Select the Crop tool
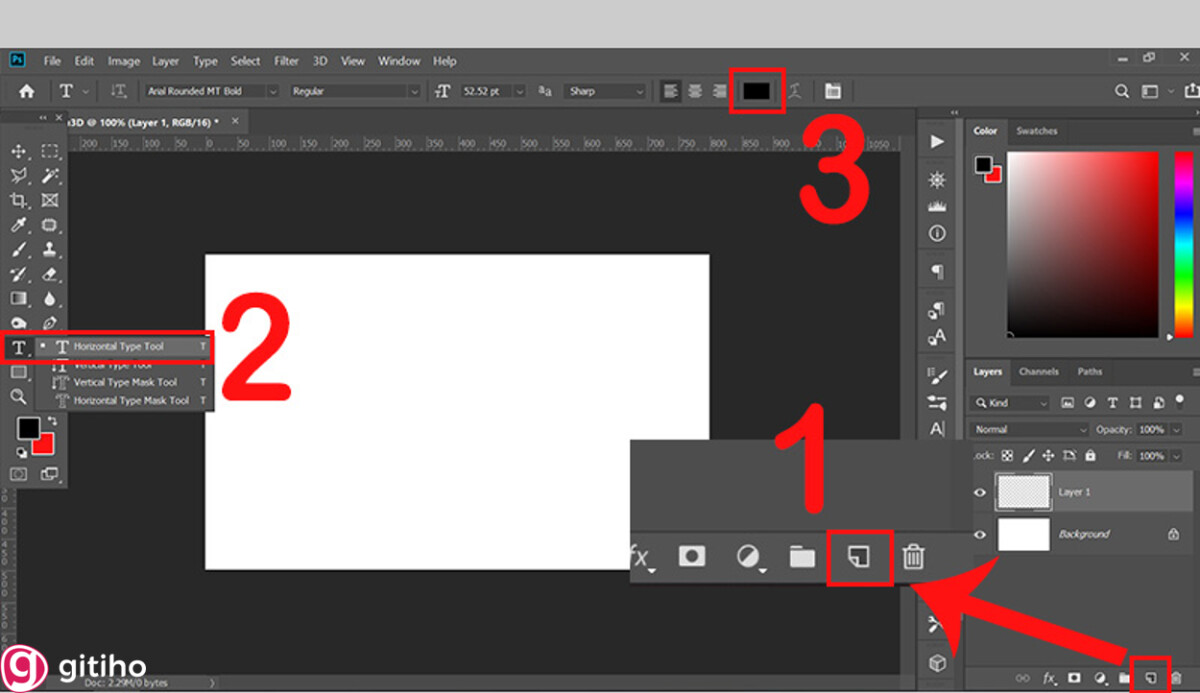The width and height of the screenshot is (1200, 693). 18,199
